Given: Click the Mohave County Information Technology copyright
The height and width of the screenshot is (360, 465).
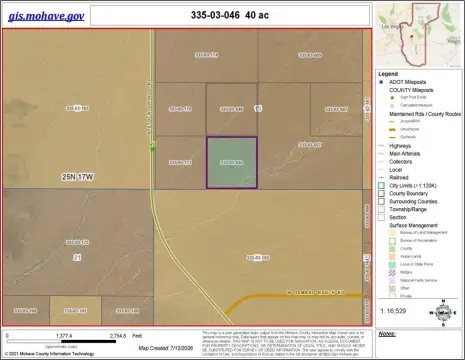Looking at the screenshot, I should click(49, 354).
